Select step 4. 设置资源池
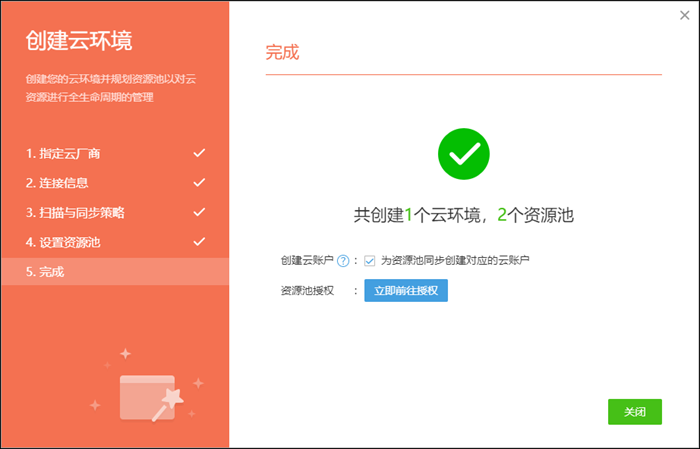The width and height of the screenshot is (700, 449). point(63,242)
